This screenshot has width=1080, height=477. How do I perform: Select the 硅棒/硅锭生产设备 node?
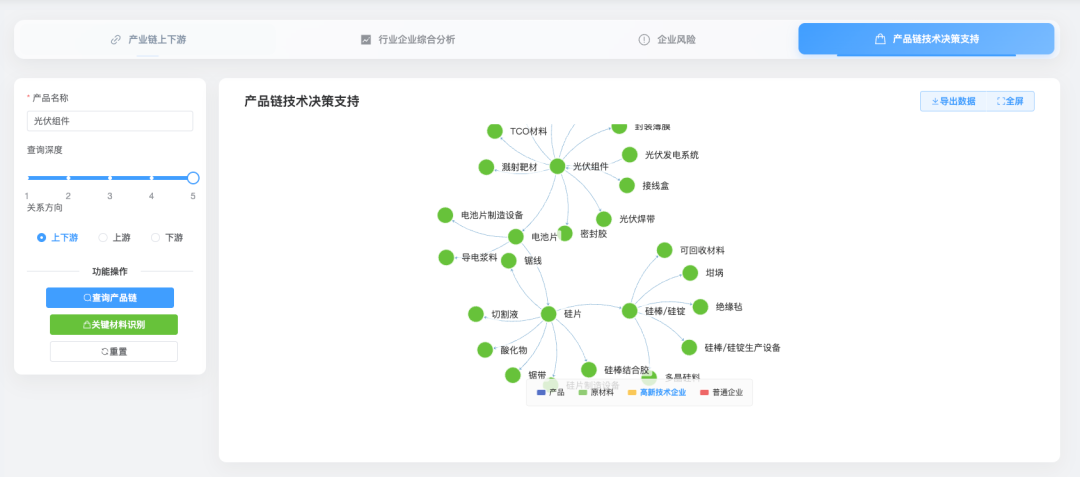(689, 347)
